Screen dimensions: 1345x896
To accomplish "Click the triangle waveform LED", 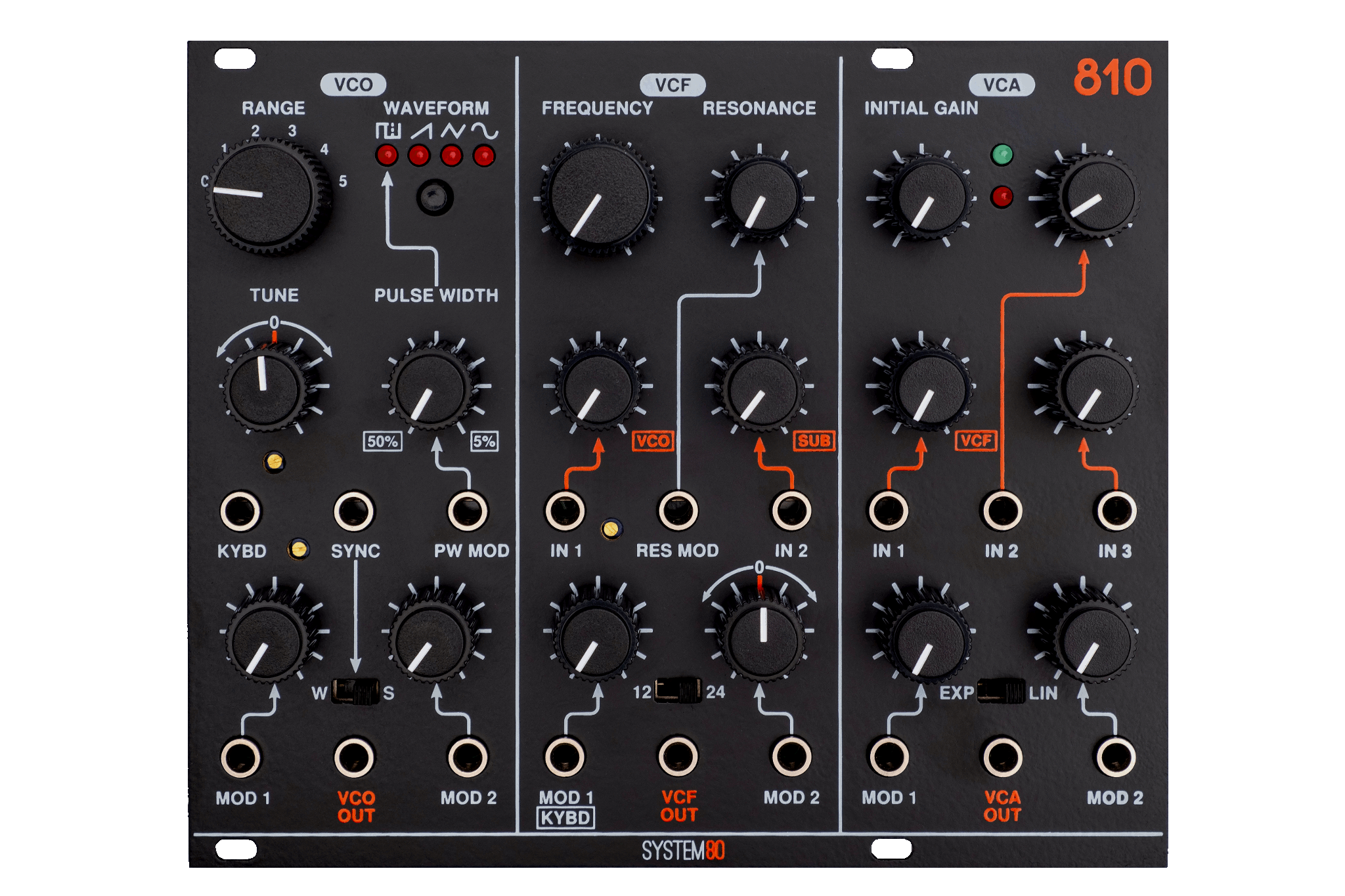I will [x=451, y=156].
